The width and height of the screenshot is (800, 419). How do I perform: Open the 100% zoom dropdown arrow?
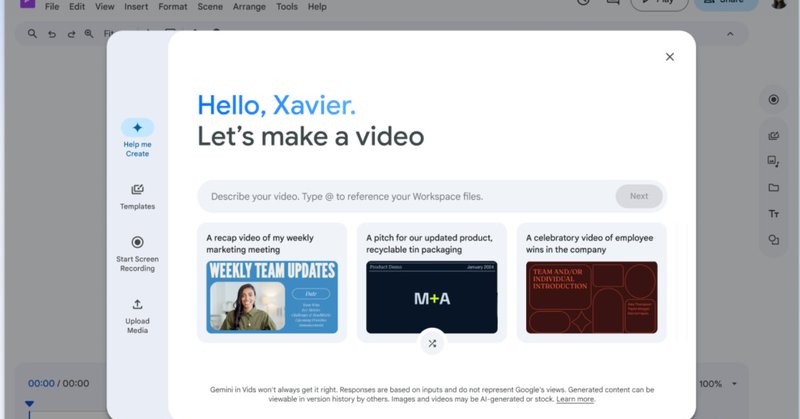tap(735, 384)
